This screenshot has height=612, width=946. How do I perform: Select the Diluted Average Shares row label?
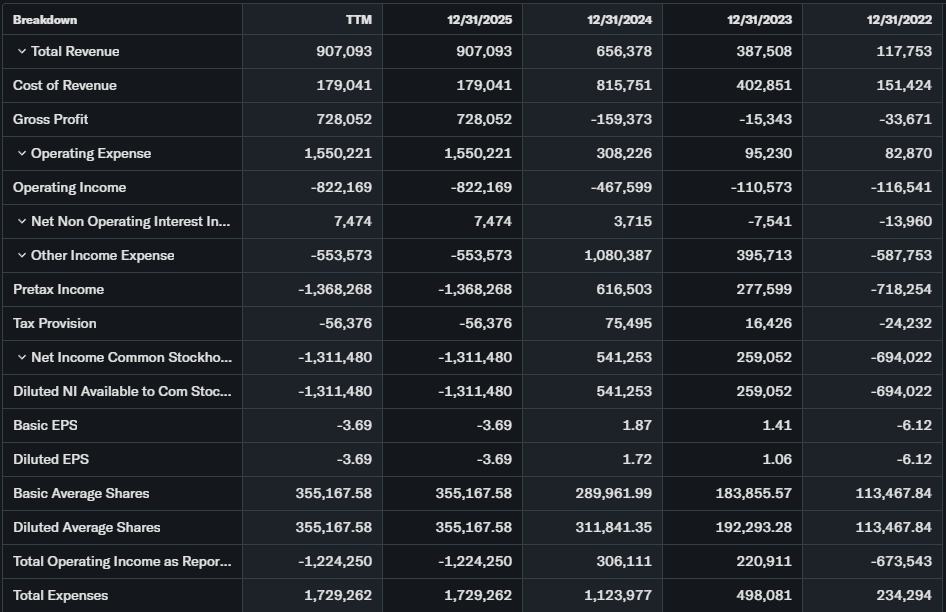[87, 528]
